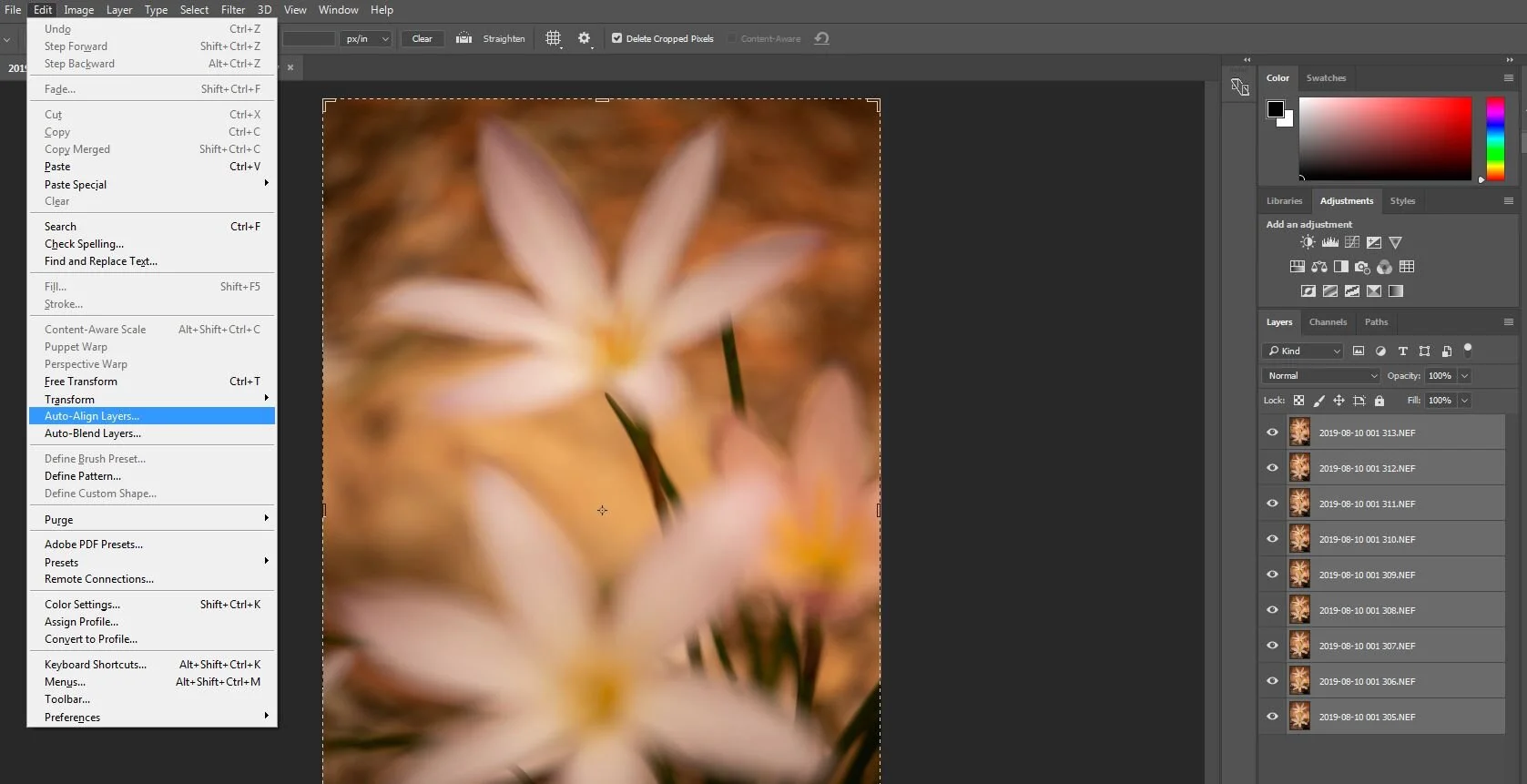Screen dimensions: 1527x784
Task: Switch to the Channels tab
Action: 1328,322
